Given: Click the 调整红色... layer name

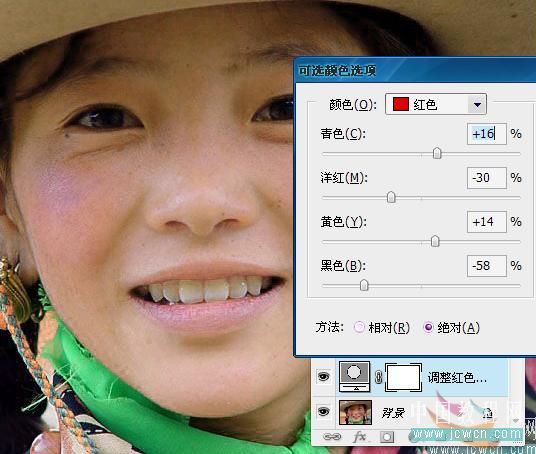Looking at the screenshot, I should pyautogui.click(x=457, y=378).
